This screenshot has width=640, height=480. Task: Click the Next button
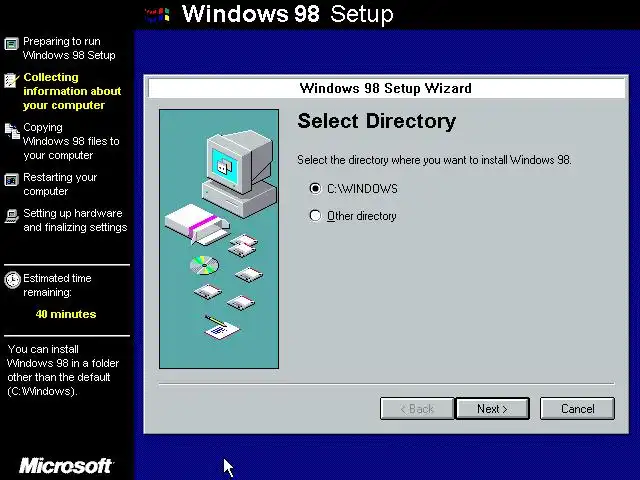point(492,409)
